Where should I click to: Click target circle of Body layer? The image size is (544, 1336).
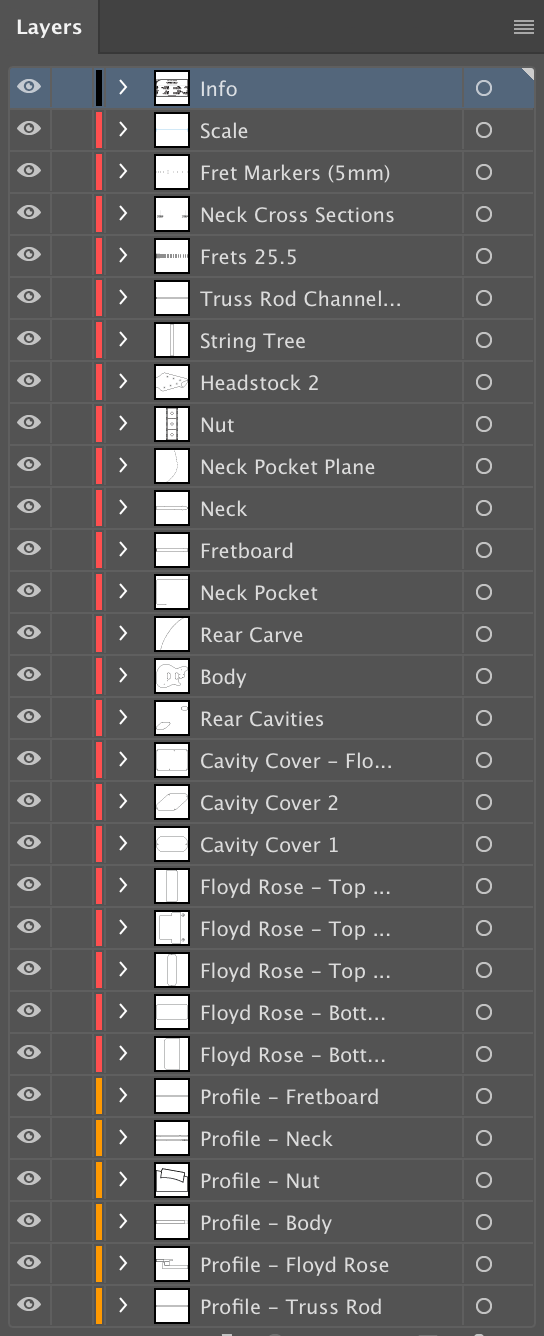tap(484, 677)
